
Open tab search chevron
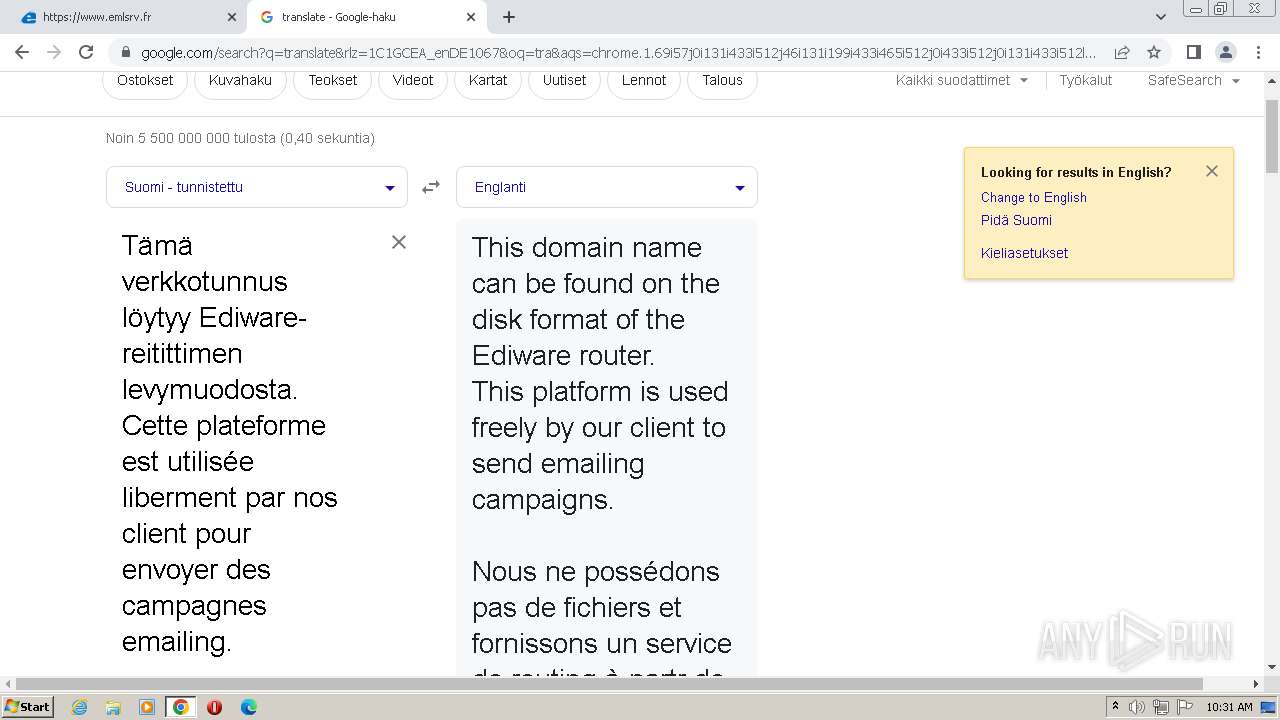[x=1160, y=17]
